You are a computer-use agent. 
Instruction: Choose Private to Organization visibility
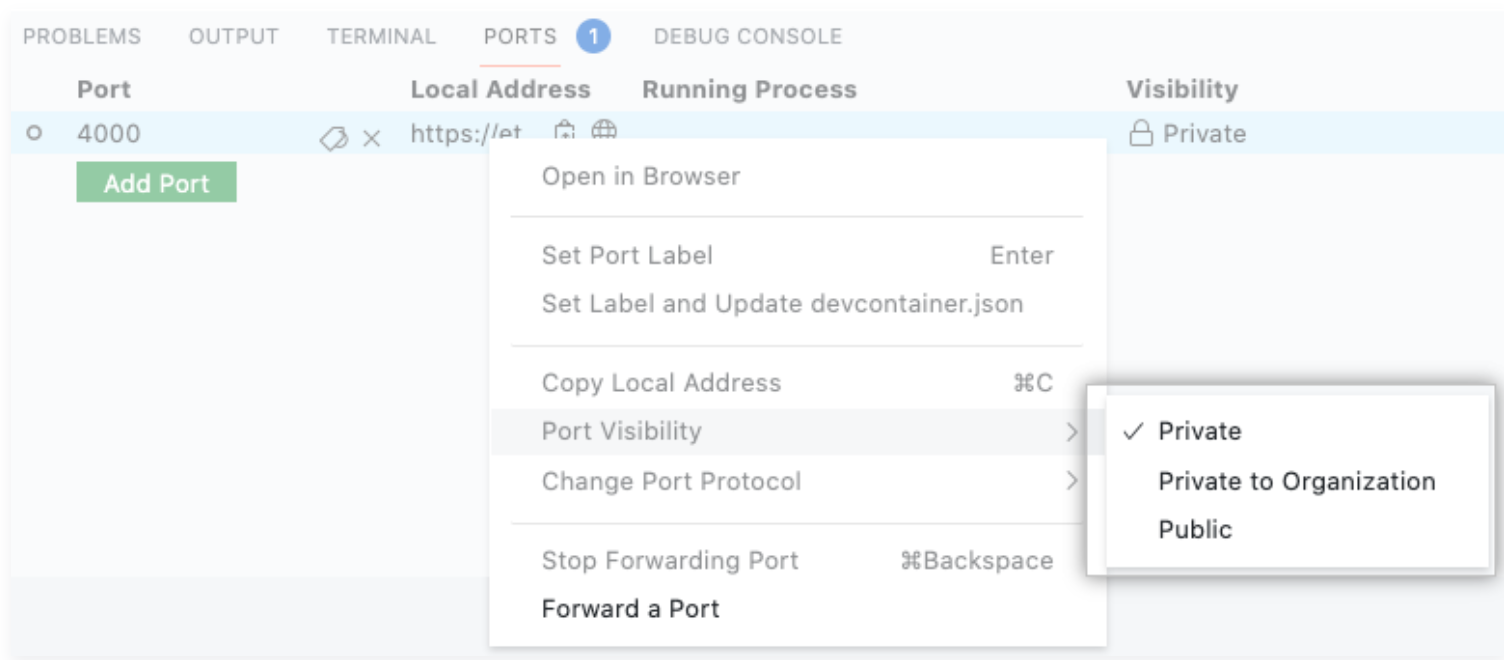(x=1297, y=481)
